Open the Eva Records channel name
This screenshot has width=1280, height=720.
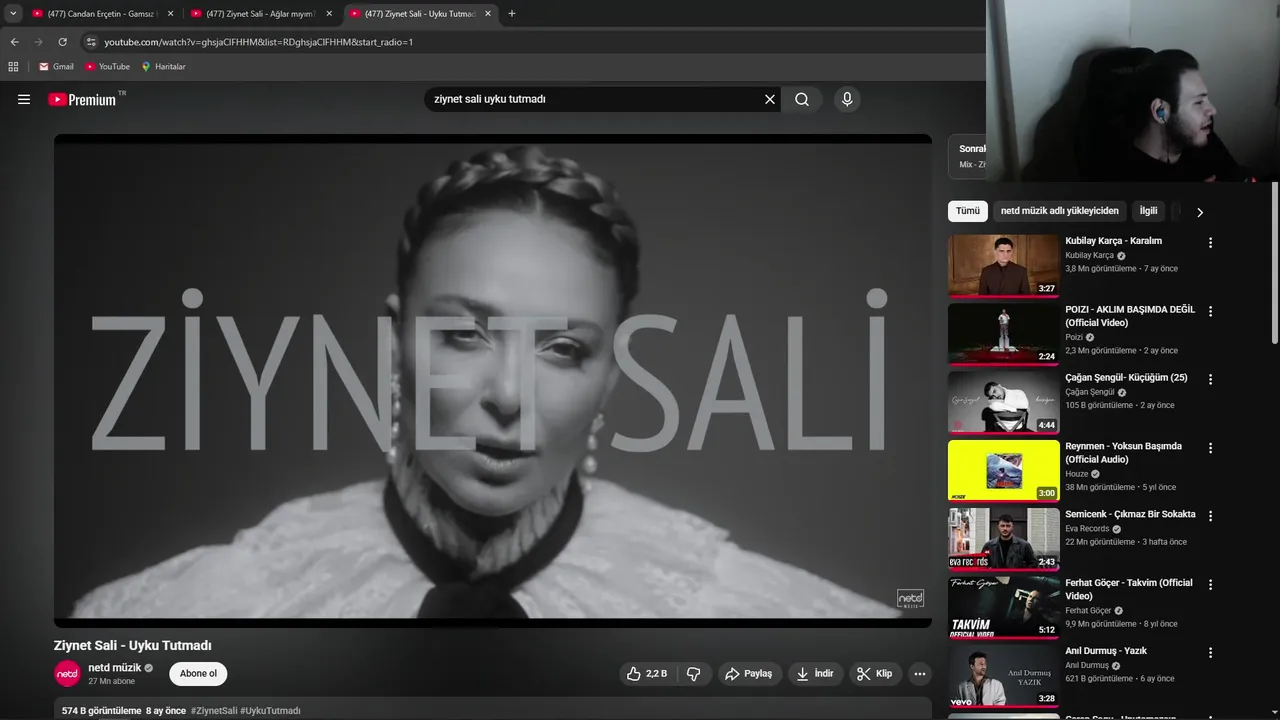[1087, 528]
